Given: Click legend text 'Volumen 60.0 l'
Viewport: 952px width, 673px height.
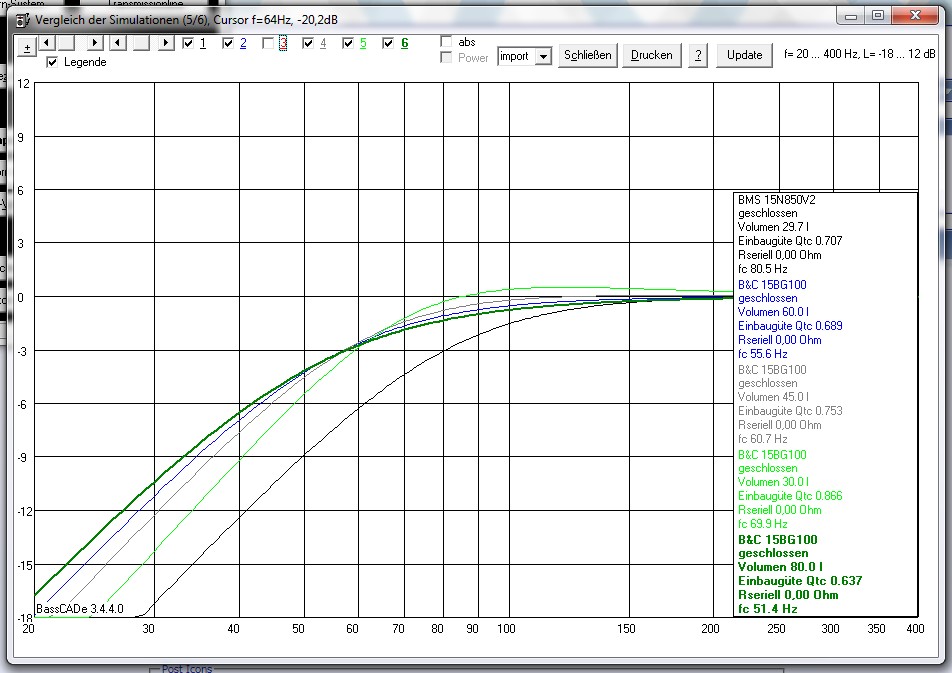Looking at the screenshot, I should click(774, 312).
